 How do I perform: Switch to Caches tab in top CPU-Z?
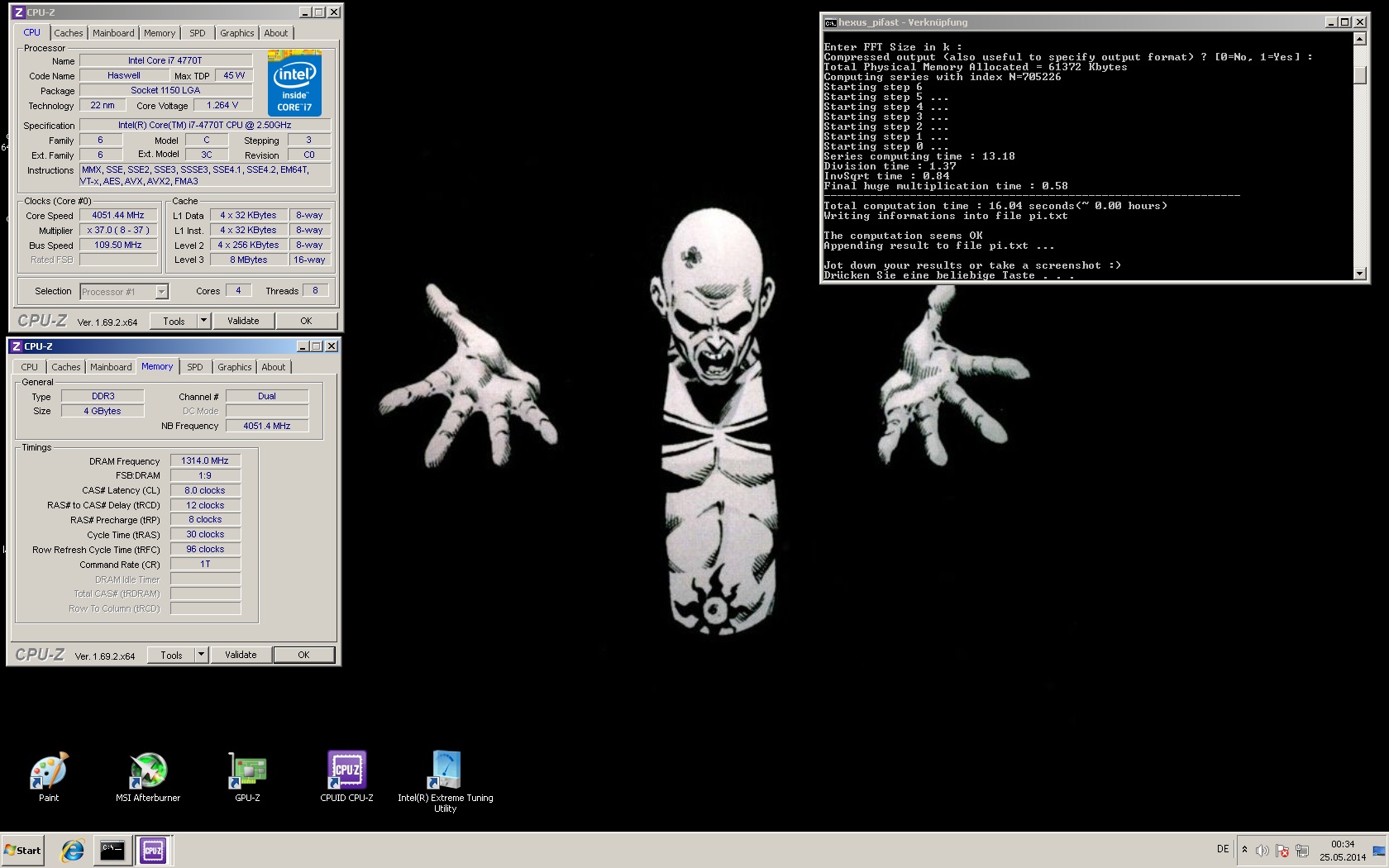(69, 33)
